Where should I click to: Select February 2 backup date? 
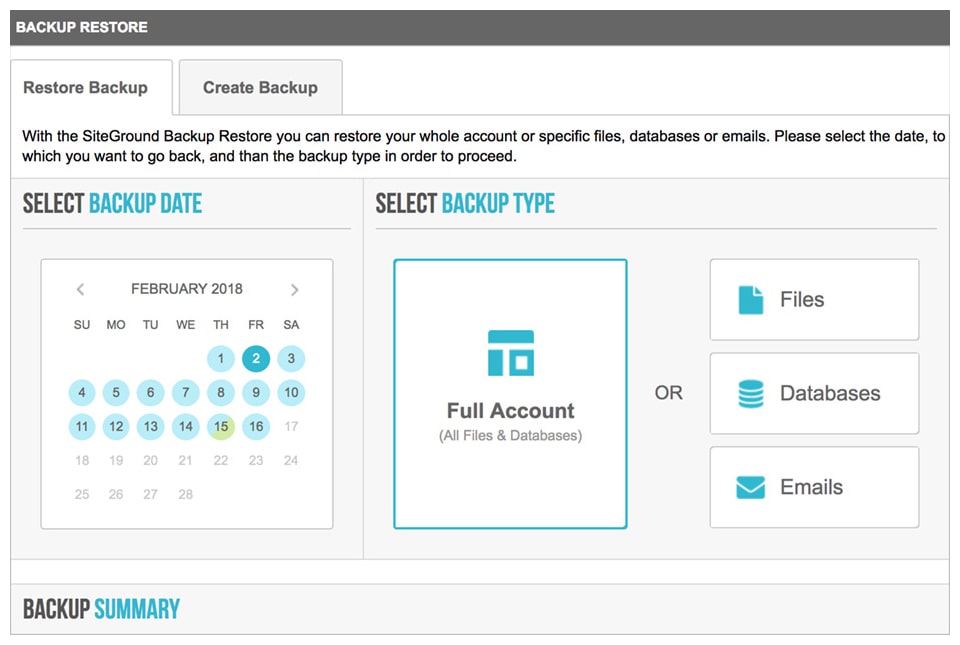(x=256, y=359)
